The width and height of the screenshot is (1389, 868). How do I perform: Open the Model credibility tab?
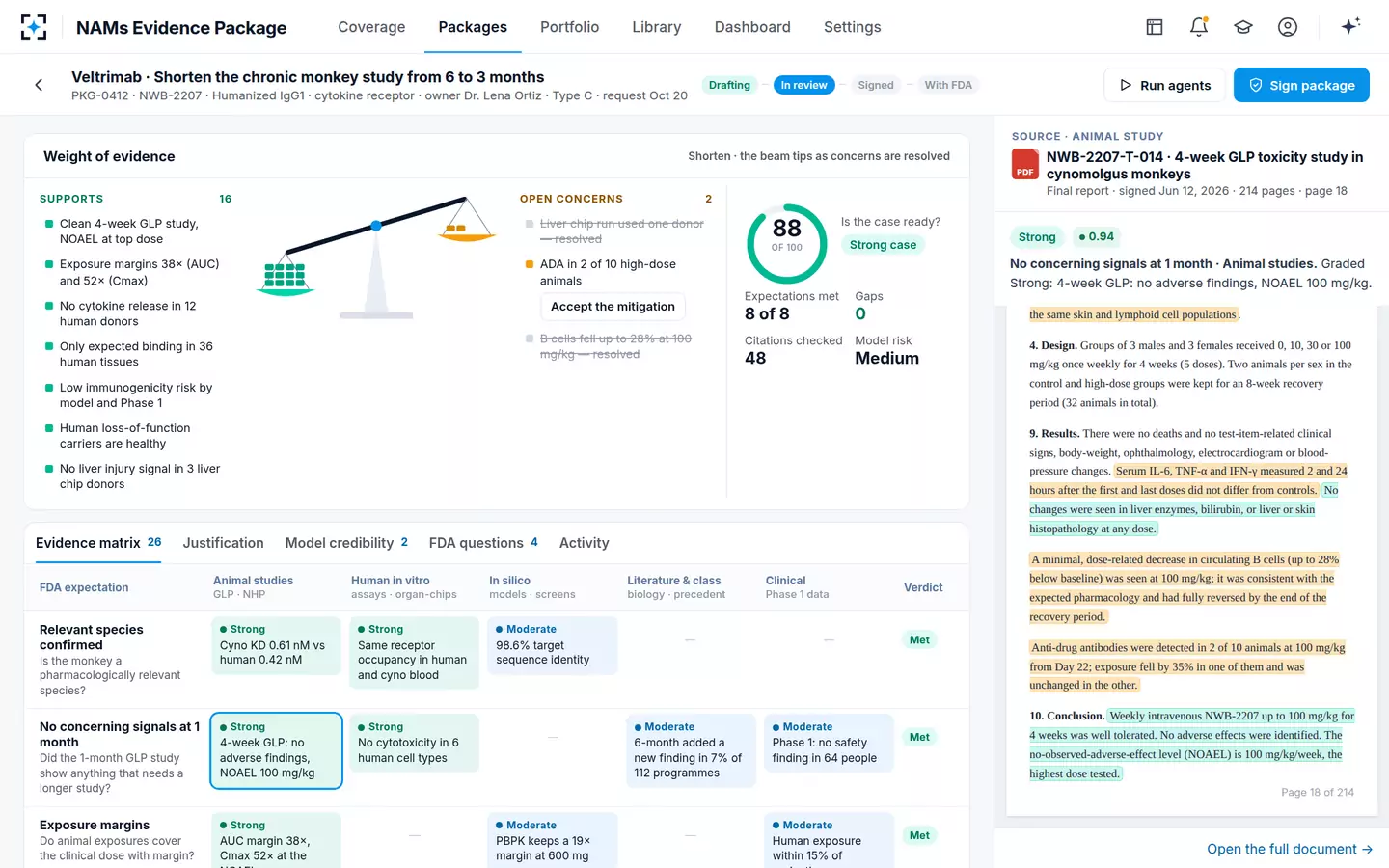pos(346,543)
